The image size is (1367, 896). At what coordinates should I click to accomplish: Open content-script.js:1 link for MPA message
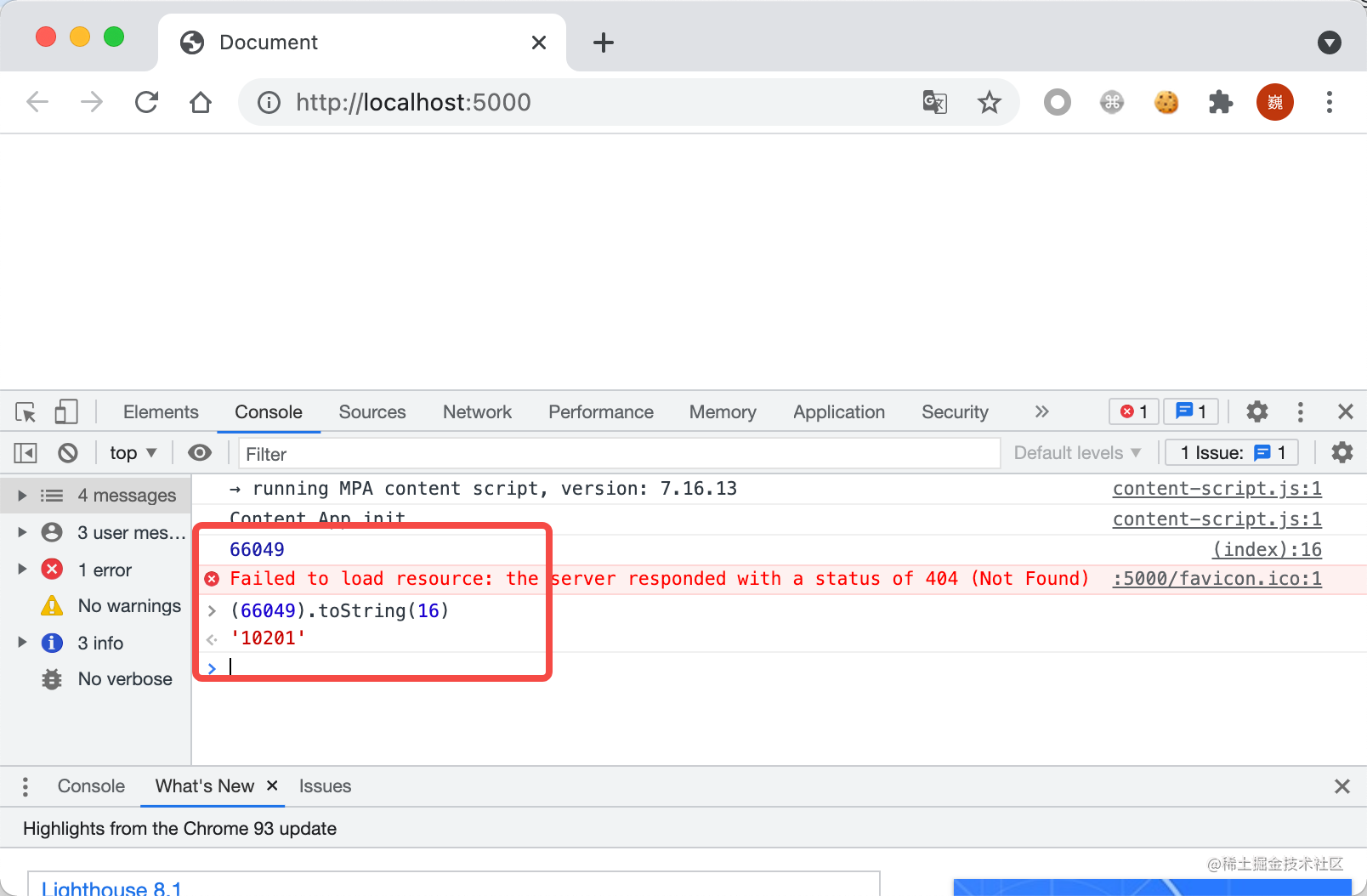point(1217,489)
